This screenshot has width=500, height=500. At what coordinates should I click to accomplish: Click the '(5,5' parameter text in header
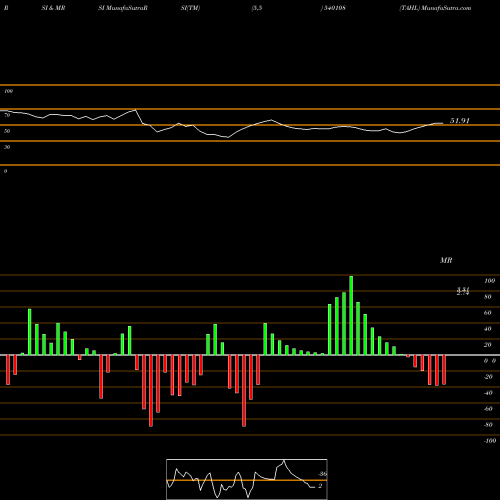pyautogui.click(x=257, y=8)
